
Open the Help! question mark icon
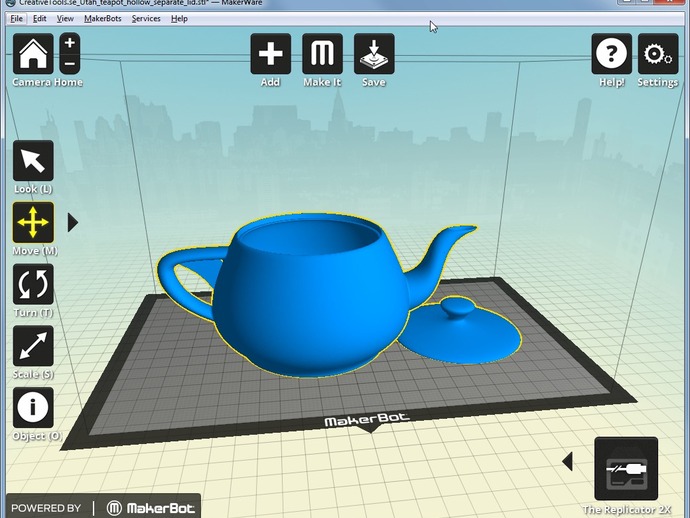tap(612, 54)
